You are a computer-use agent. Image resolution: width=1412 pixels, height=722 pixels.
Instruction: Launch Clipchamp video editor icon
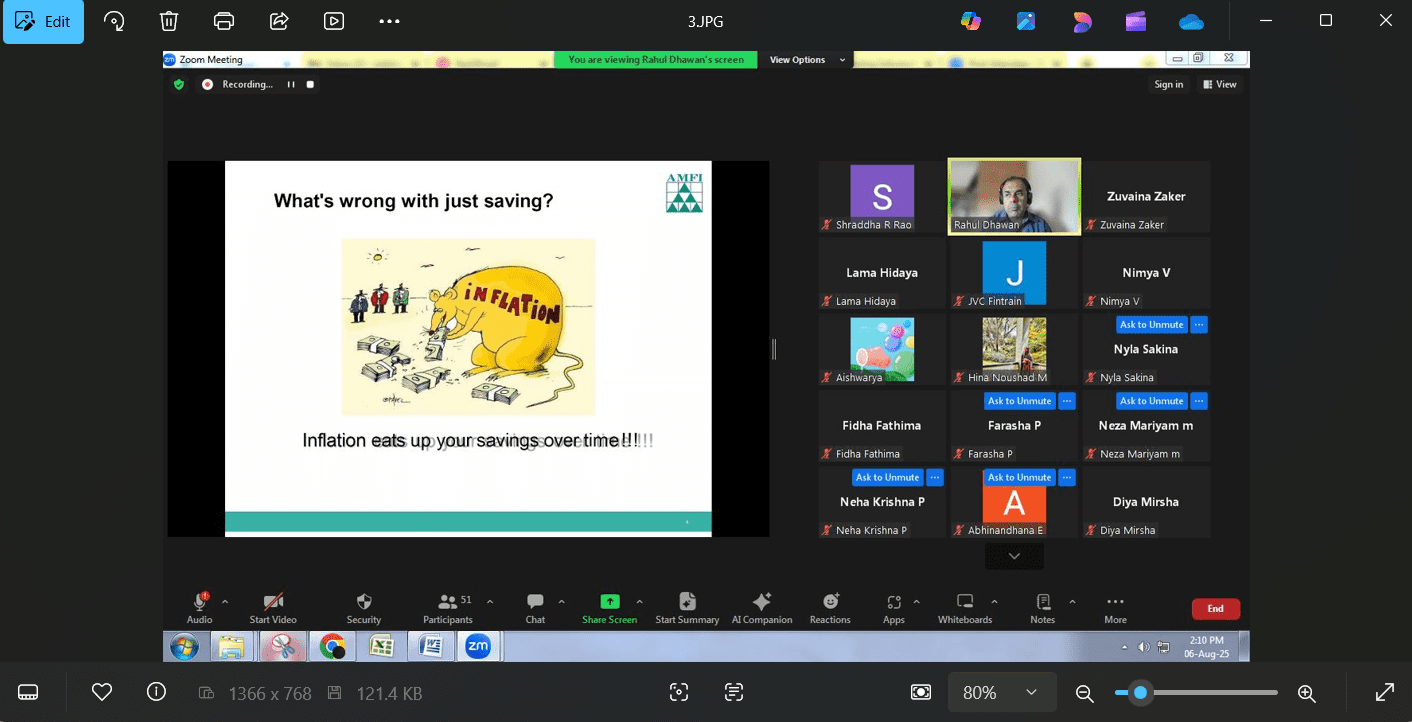click(1136, 21)
